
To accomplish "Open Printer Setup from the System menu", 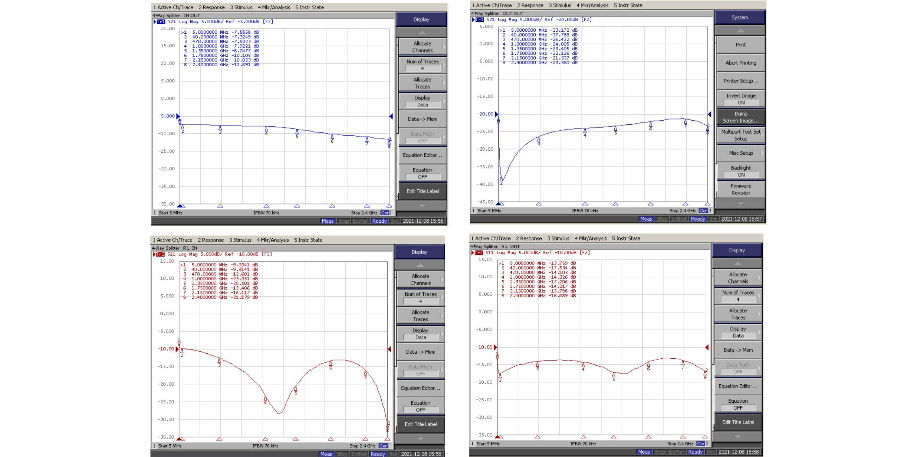I will (x=739, y=80).
